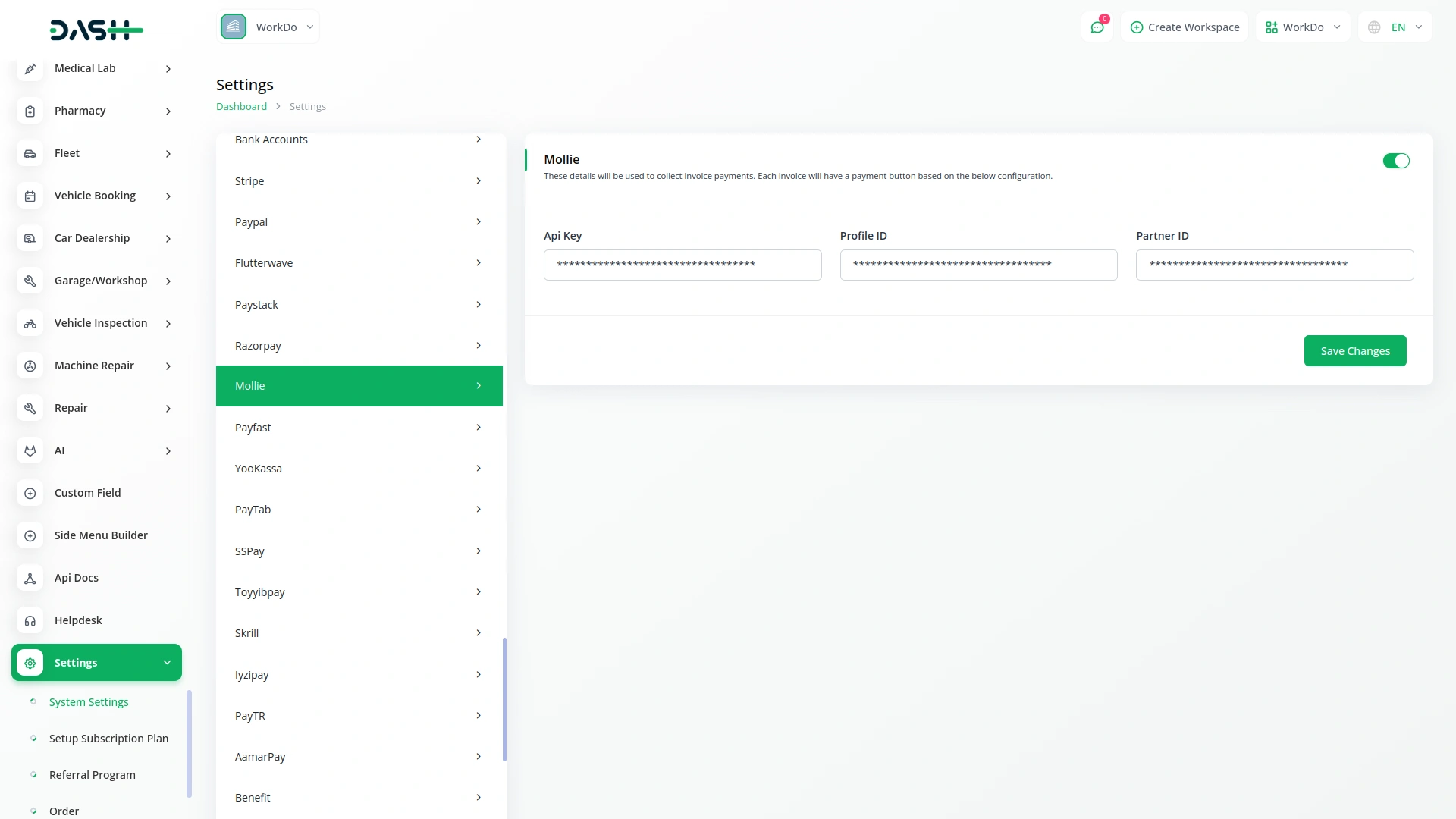1456x819 pixels.
Task: Go to the Dashboard breadcrumb link
Action: click(241, 107)
